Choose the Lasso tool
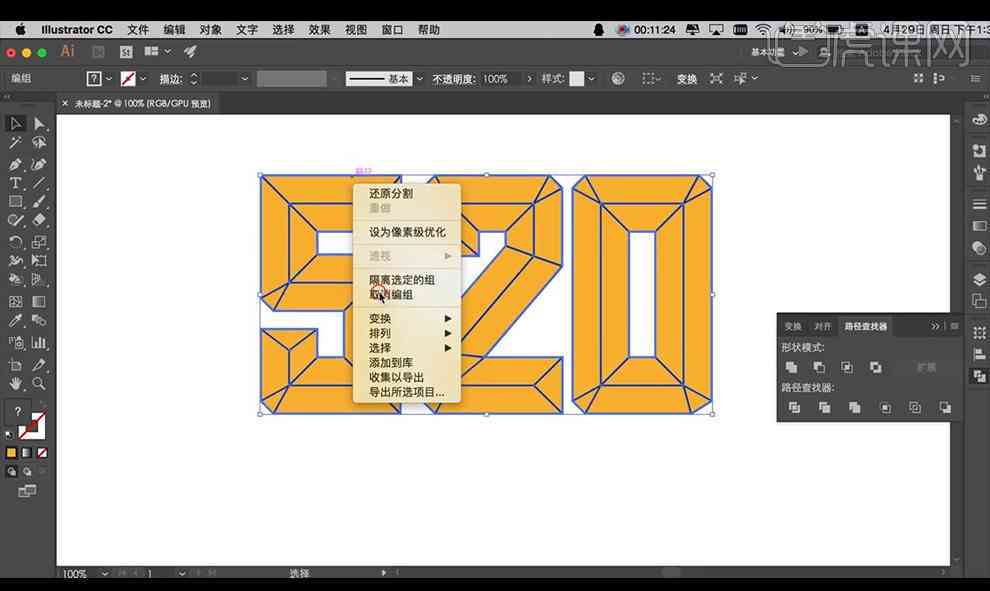 [39, 143]
